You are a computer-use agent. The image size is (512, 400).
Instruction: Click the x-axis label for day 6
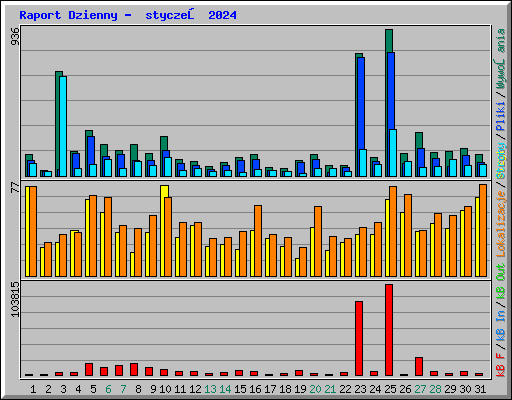tap(108, 389)
